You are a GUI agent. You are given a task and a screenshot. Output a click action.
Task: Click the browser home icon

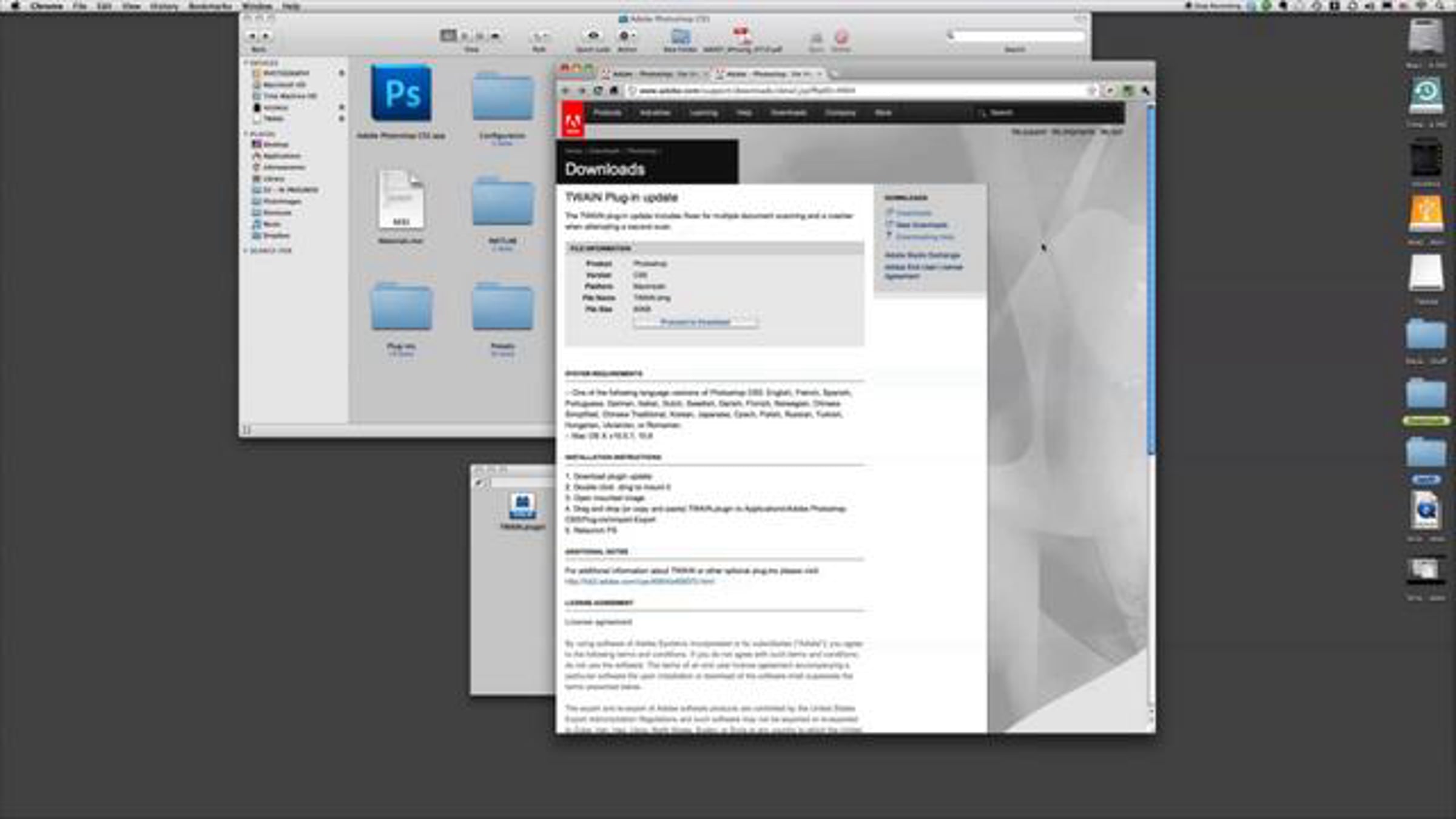click(614, 90)
